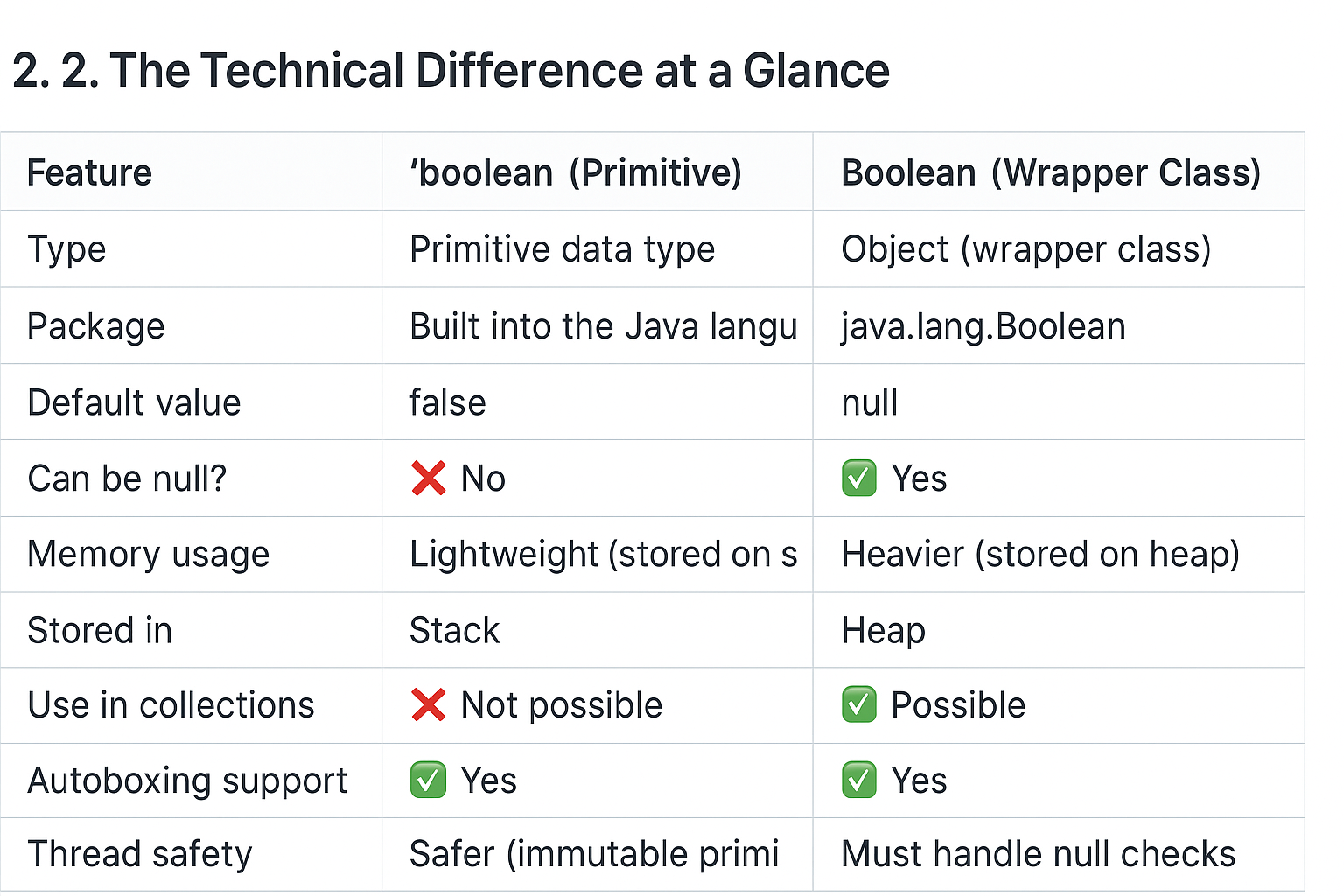Click the red X beside "No"

[428, 479]
